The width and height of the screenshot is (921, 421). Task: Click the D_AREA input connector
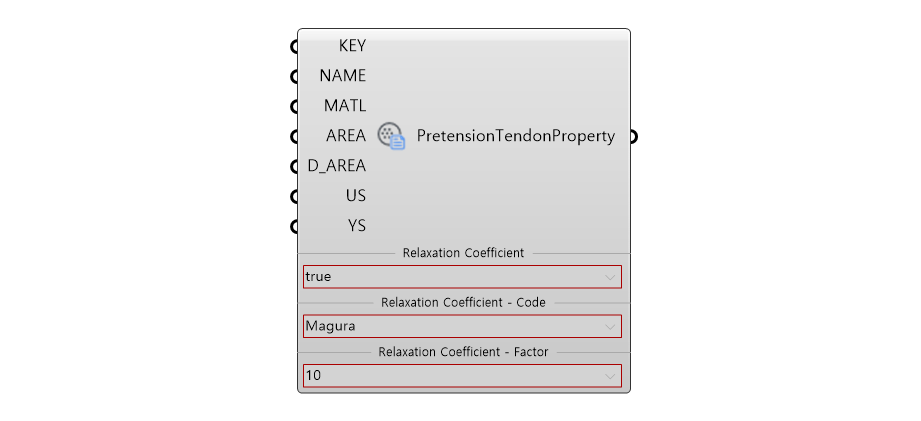pos(294,167)
